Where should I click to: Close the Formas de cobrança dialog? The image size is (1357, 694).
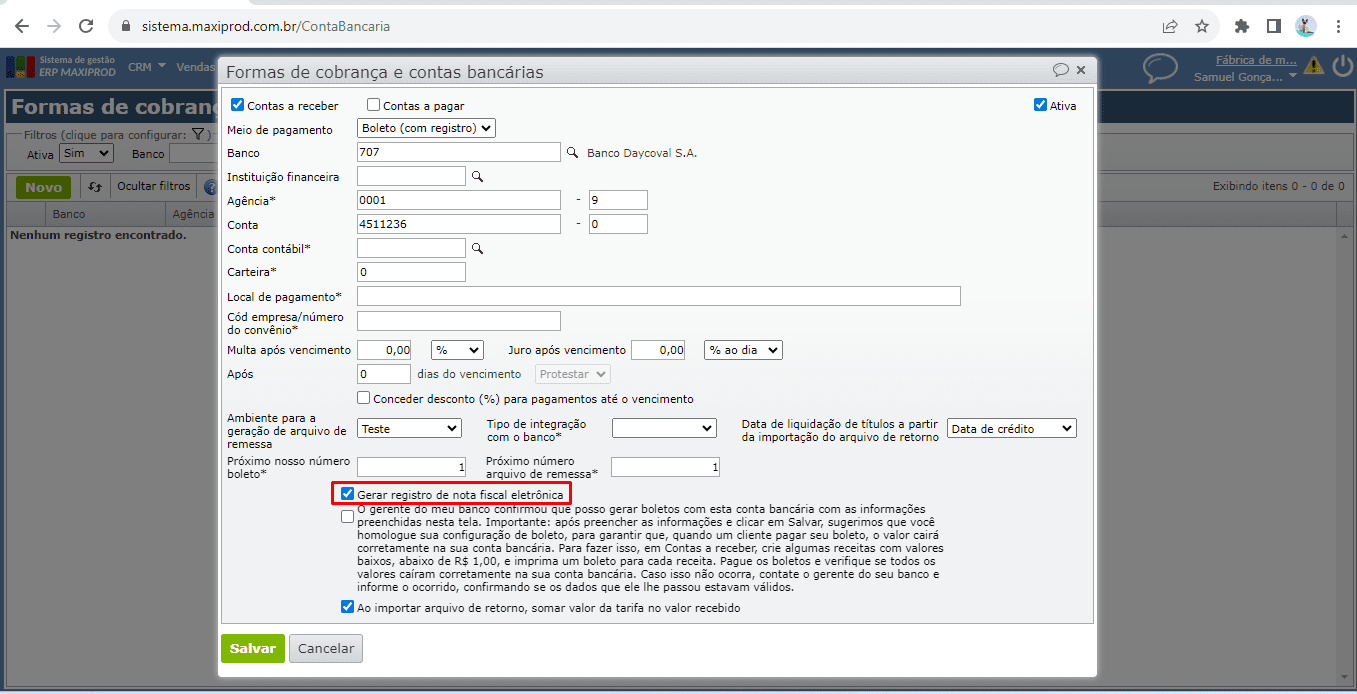[1081, 70]
